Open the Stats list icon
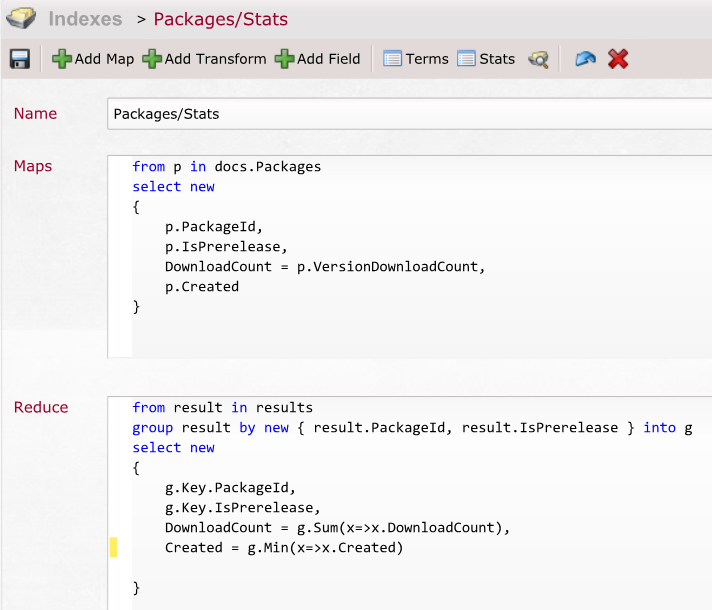The height and width of the screenshot is (610, 712). (x=466, y=59)
